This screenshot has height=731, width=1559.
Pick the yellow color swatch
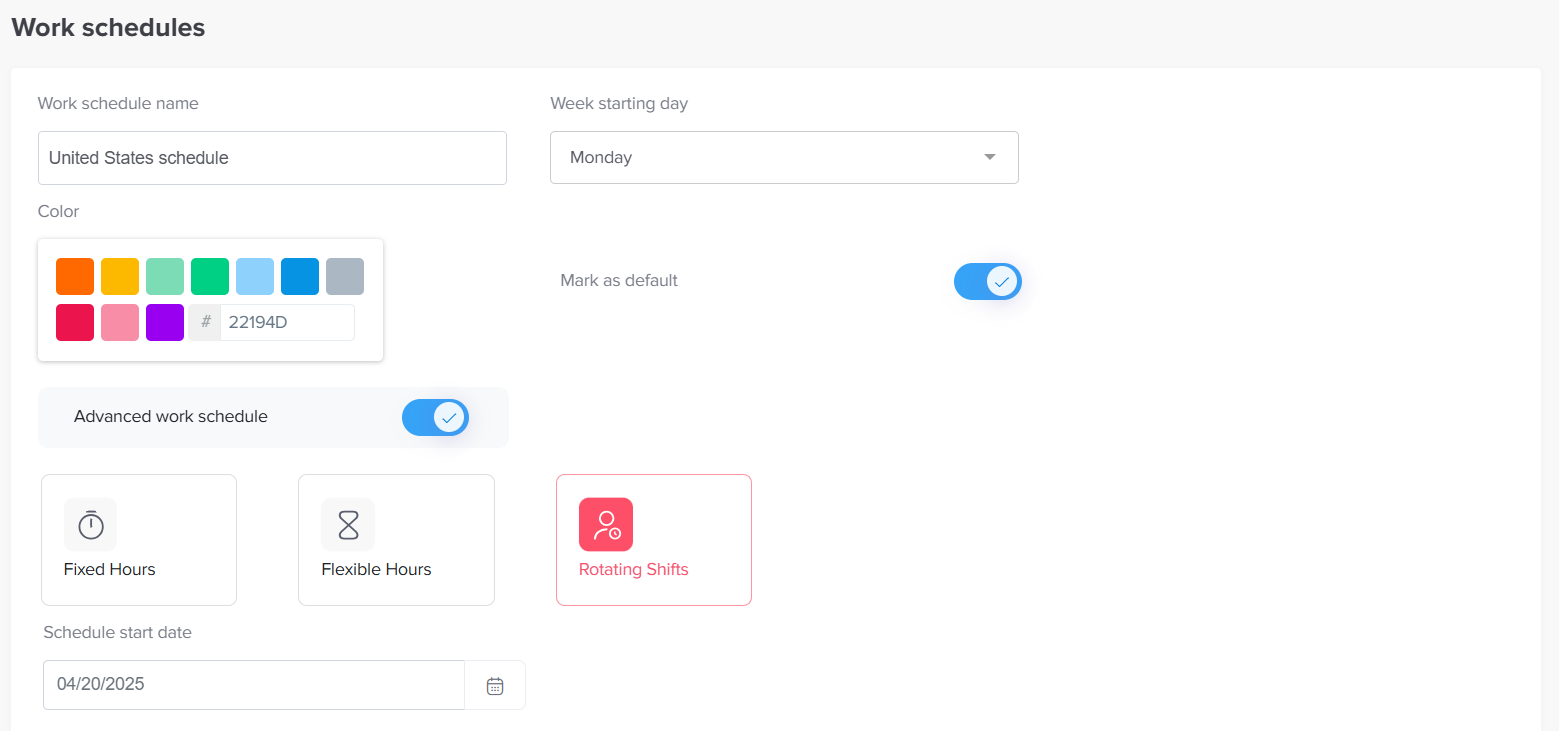[x=120, y=277]
